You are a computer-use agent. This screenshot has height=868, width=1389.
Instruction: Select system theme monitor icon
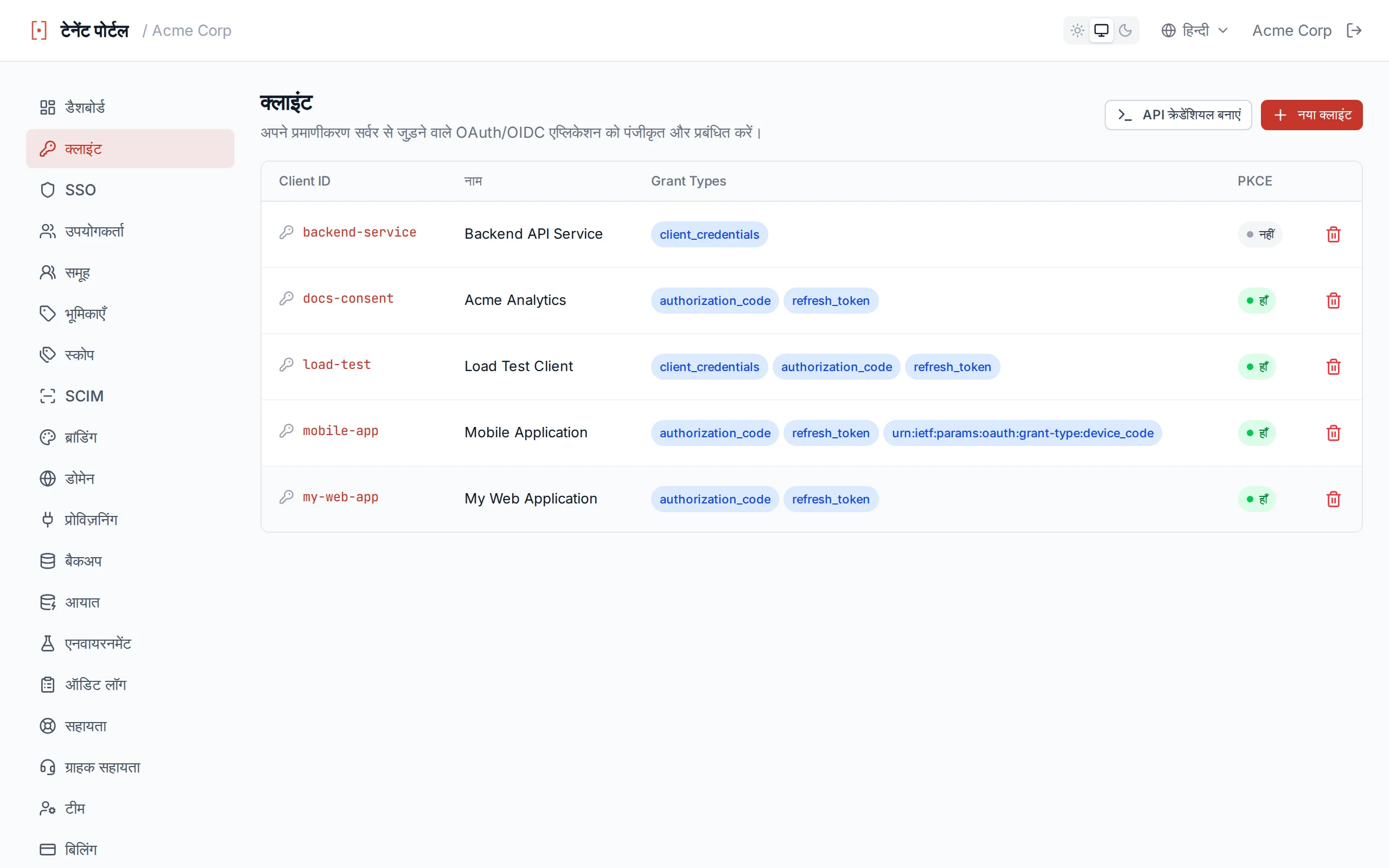click(1101, 30)
